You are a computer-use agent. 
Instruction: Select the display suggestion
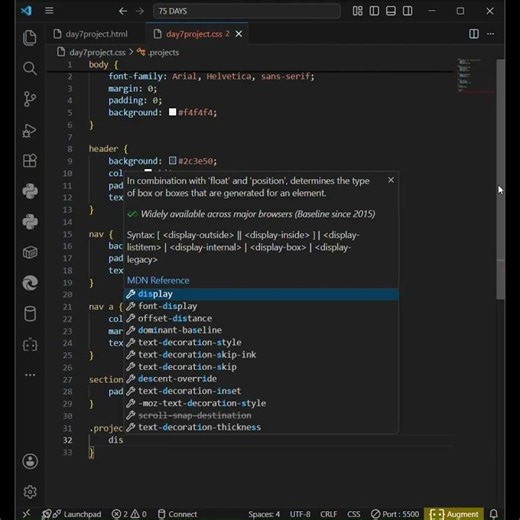click(261, 294)
